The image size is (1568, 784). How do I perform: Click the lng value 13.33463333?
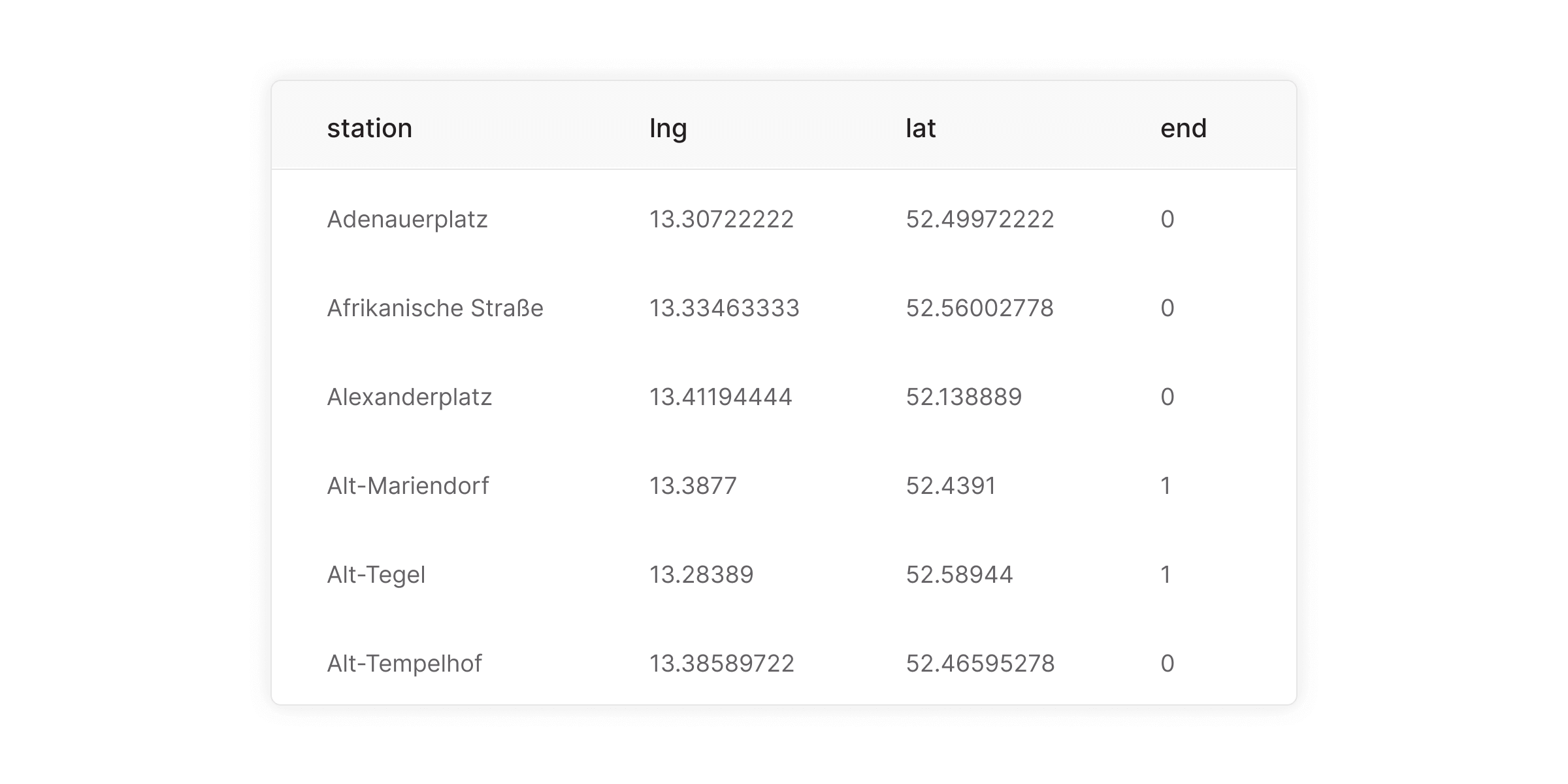tap(725, 308)
